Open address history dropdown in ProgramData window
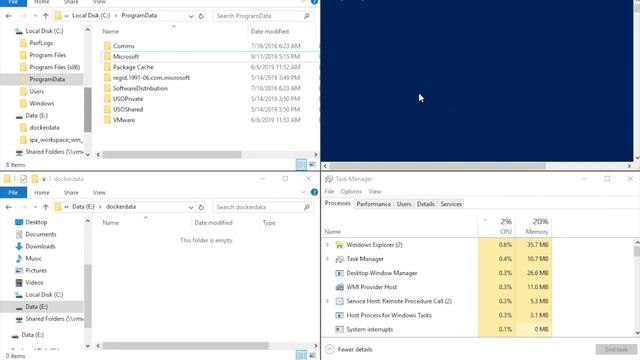This screenshot has width=640, height=360. (191, 16)
